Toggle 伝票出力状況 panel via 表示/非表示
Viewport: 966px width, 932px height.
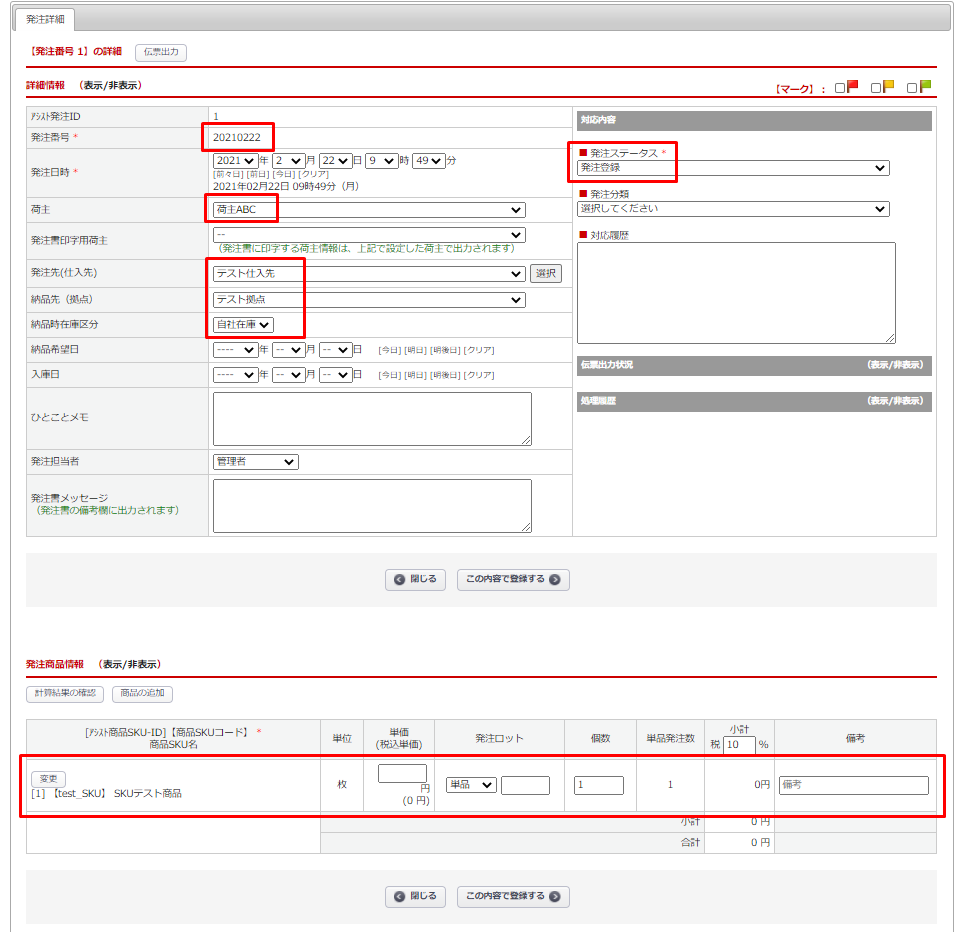pos(894,365)
